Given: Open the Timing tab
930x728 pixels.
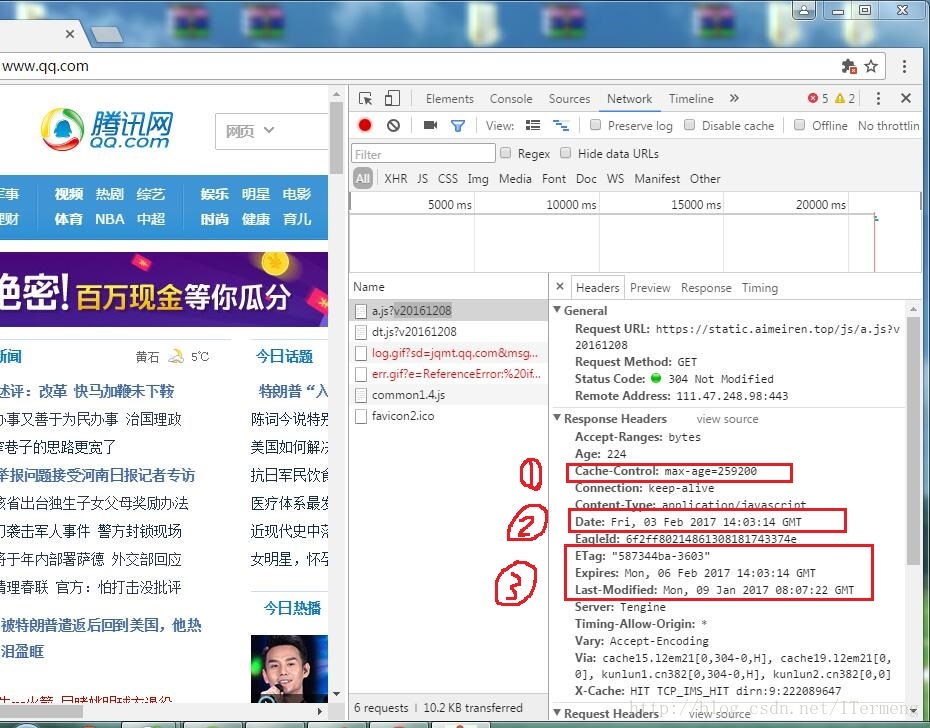Looking at the screenshot, I should click(760, 288).
